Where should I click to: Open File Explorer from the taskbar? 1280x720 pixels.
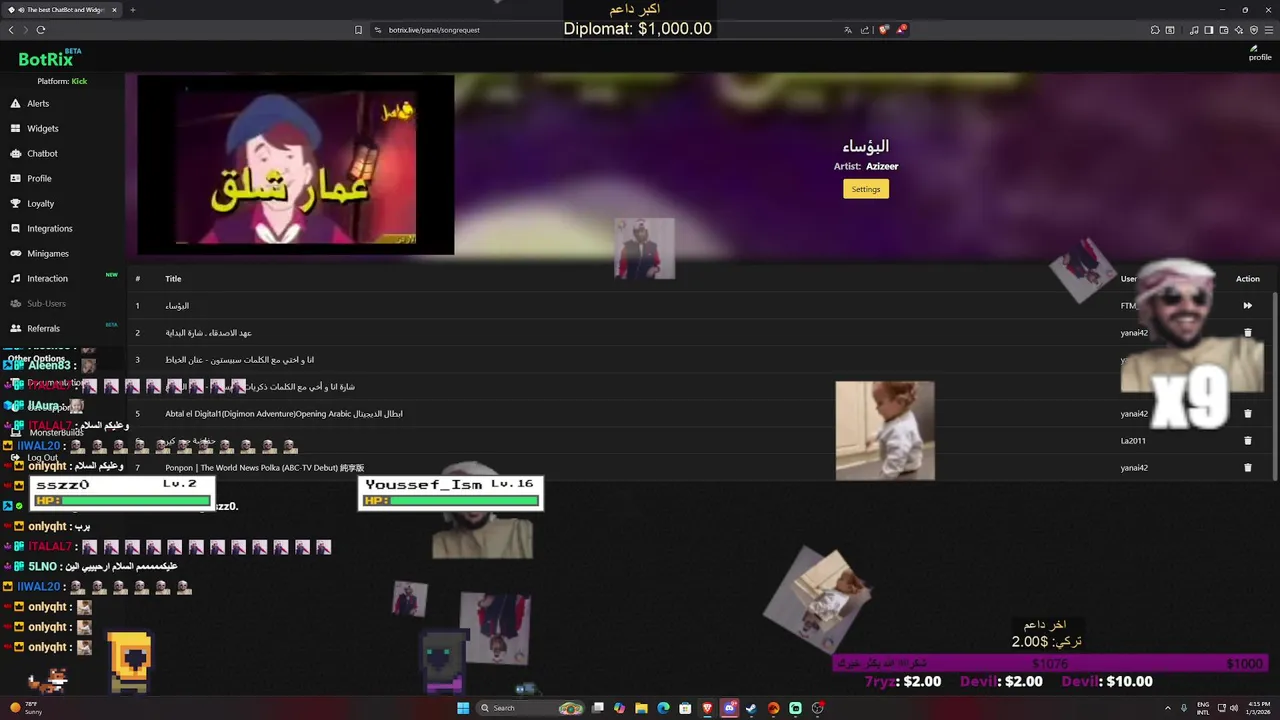tap(641, 708)
